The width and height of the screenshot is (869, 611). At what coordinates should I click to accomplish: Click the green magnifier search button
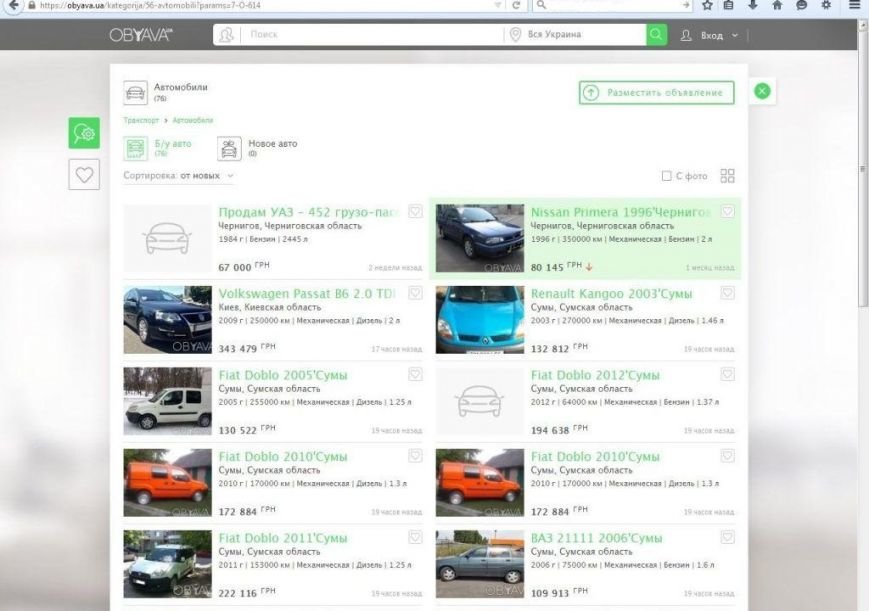tap(656, 34)
